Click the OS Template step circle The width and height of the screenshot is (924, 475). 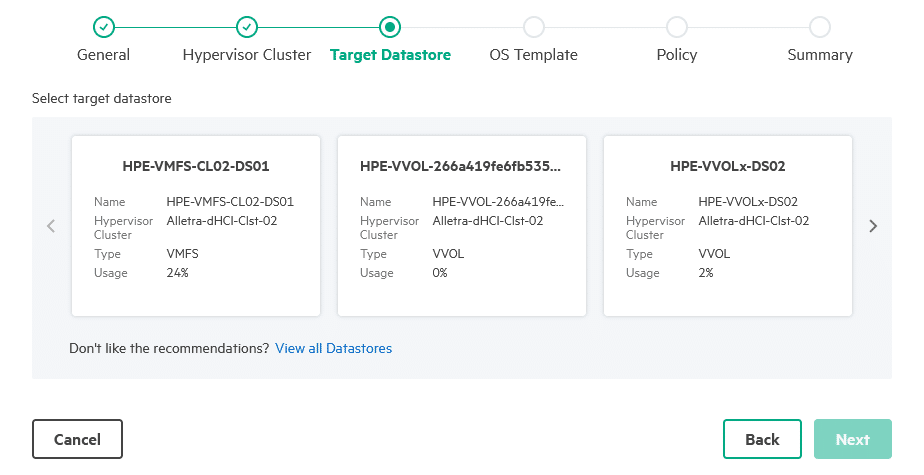tap(533, 27)
